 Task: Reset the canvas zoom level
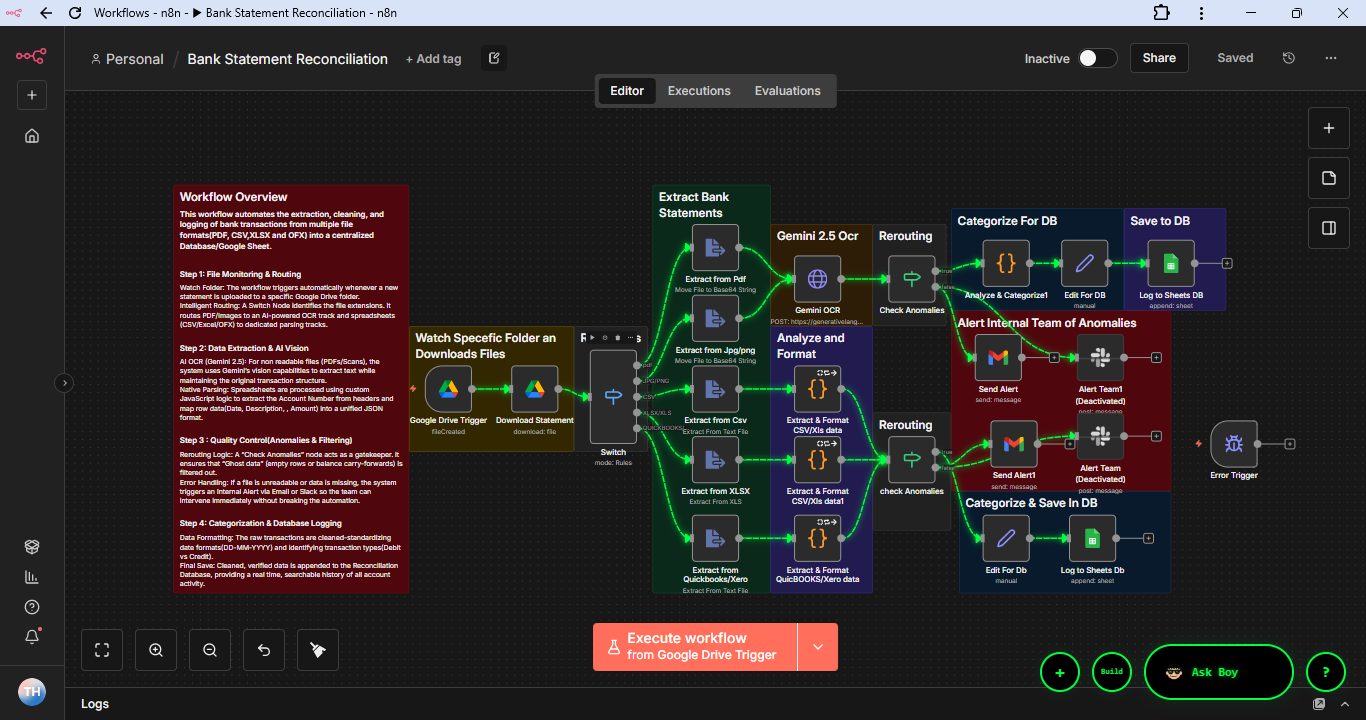click(264, 650)
